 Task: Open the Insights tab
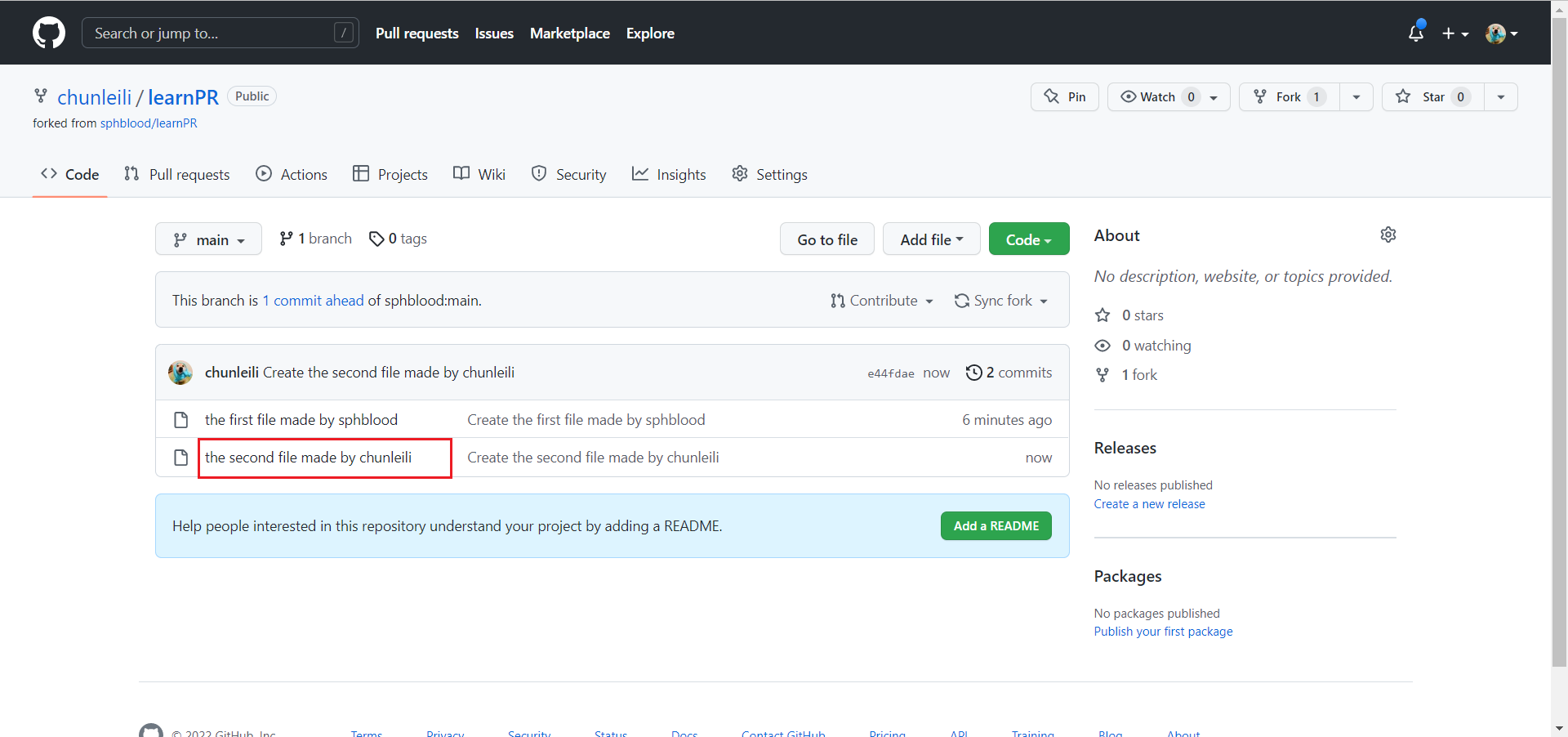coord(669,174)
